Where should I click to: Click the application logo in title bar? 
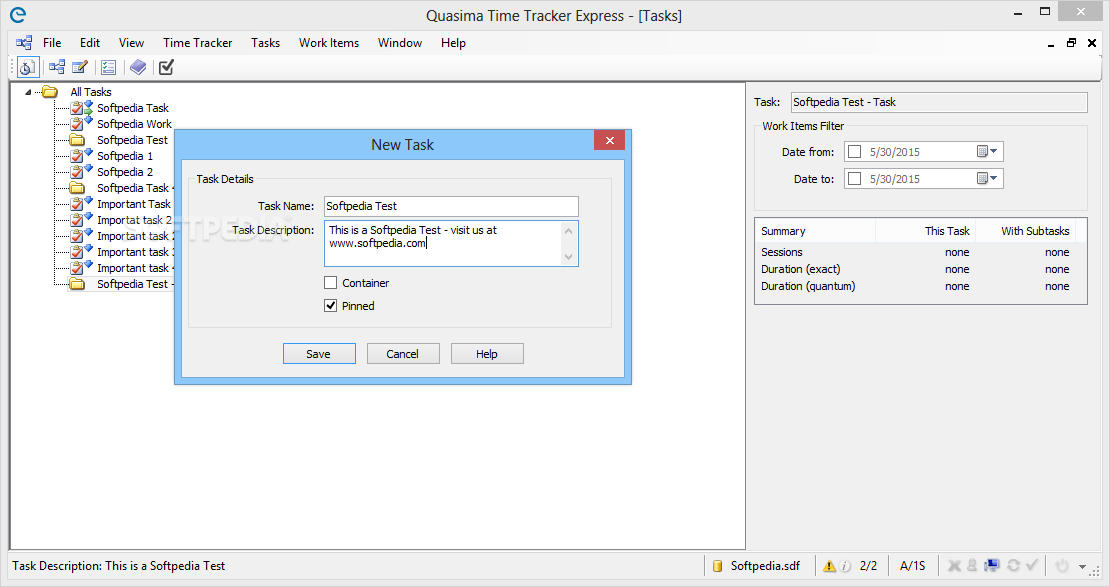pyautogui.click(x=18, y=15)
